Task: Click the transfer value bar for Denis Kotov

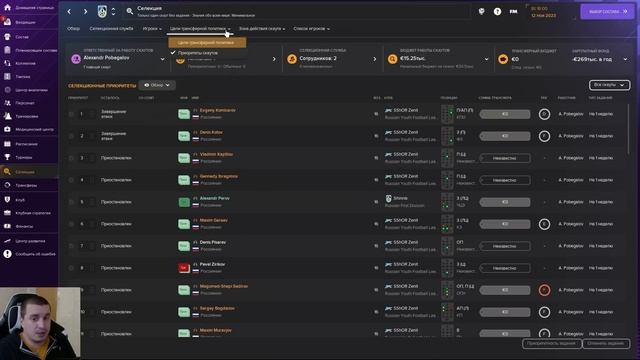Action: (505, 136)
